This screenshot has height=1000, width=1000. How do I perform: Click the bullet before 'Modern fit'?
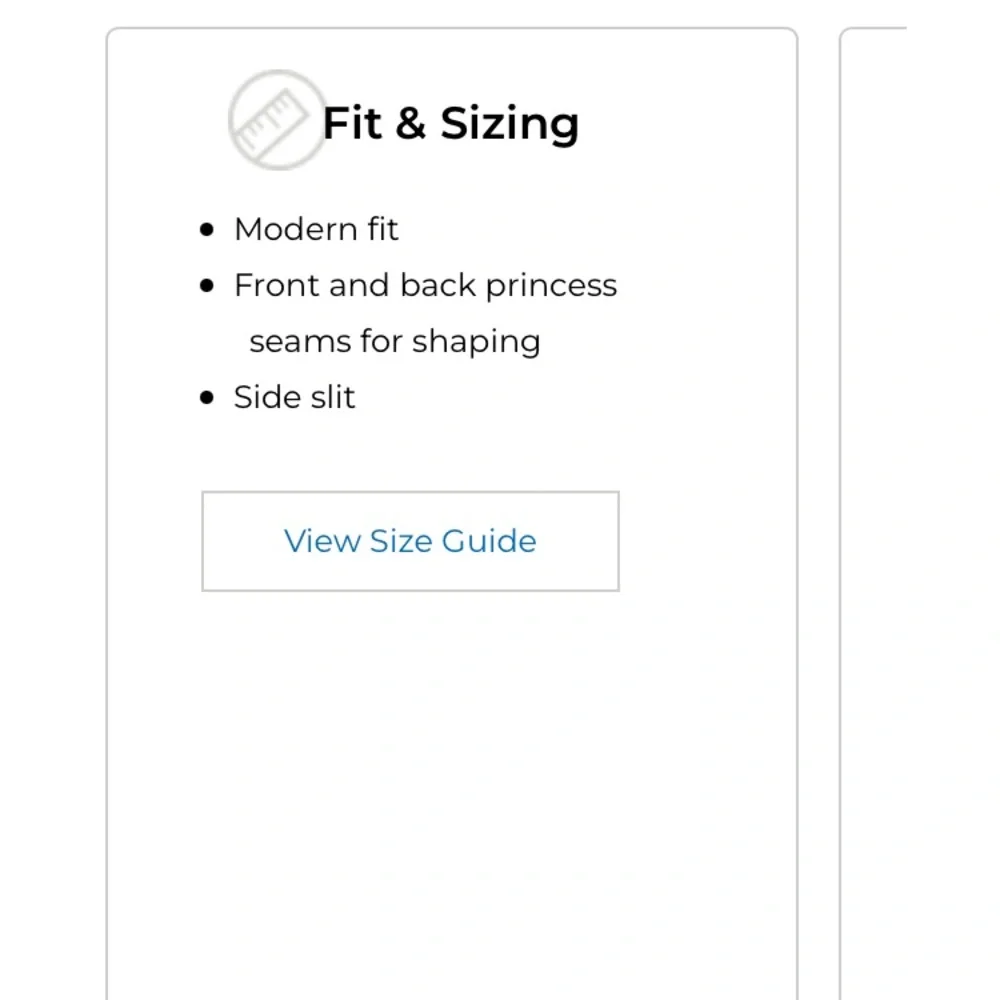tap(207, 230)
